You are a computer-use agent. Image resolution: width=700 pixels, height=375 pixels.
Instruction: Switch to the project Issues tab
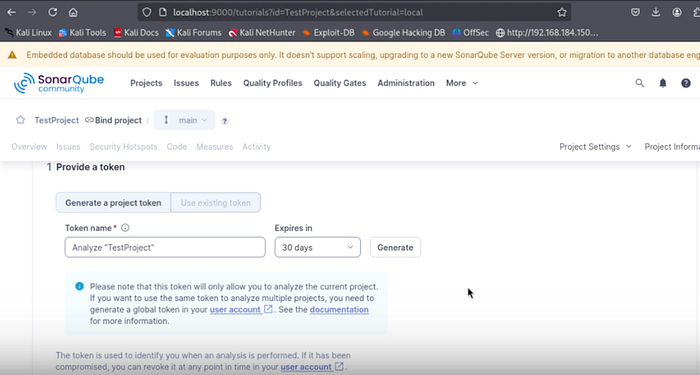coord(68,147)
